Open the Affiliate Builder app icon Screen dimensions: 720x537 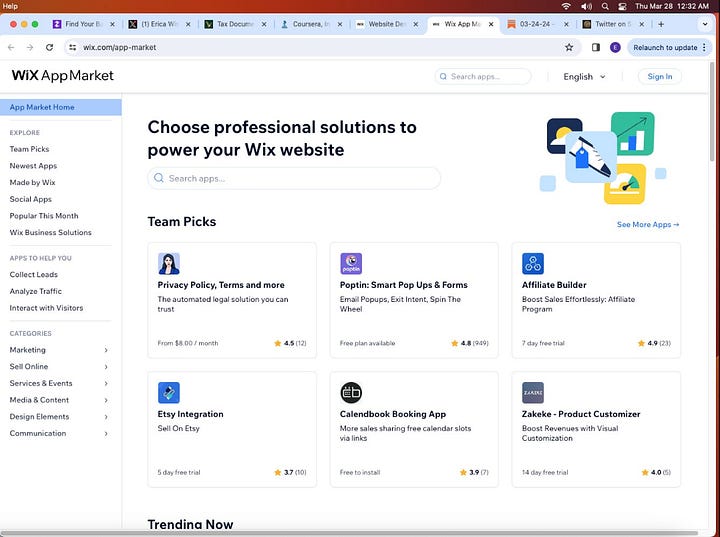coord(533,264)
